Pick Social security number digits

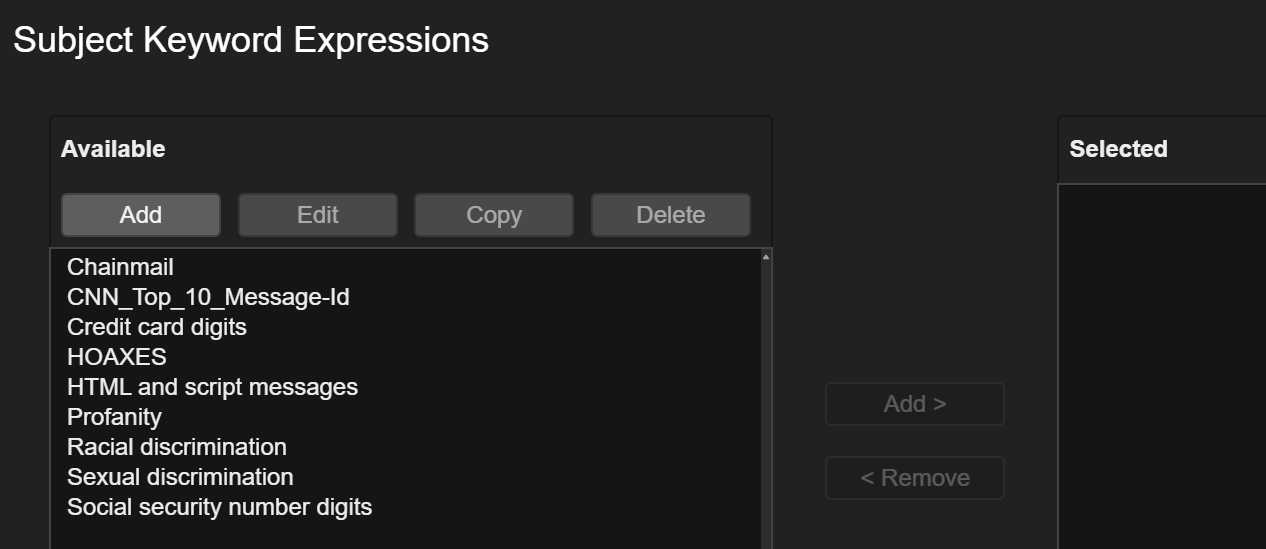click(219, 507)
